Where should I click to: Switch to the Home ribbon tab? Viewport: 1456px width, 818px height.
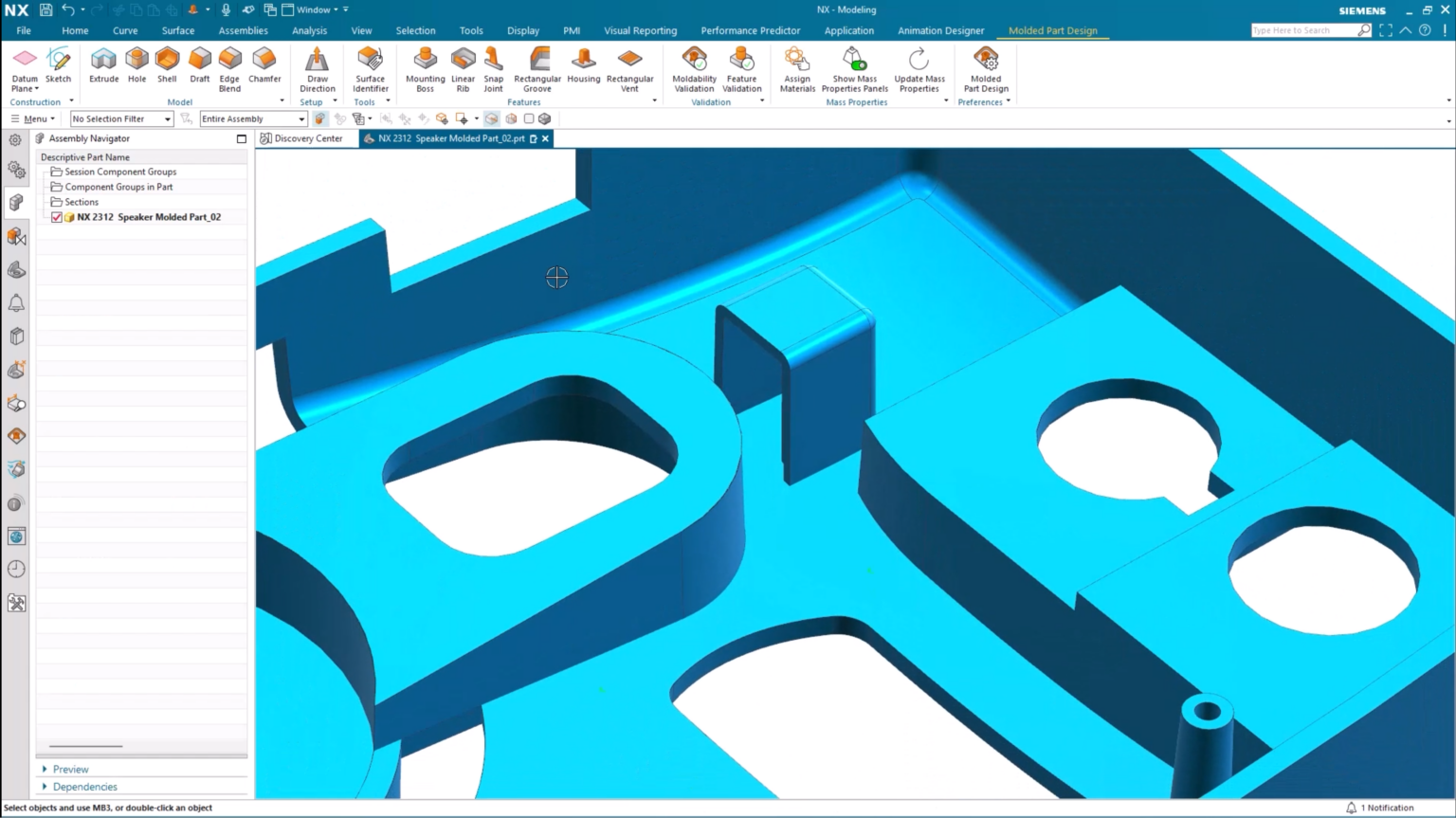[x=75, y=30]
